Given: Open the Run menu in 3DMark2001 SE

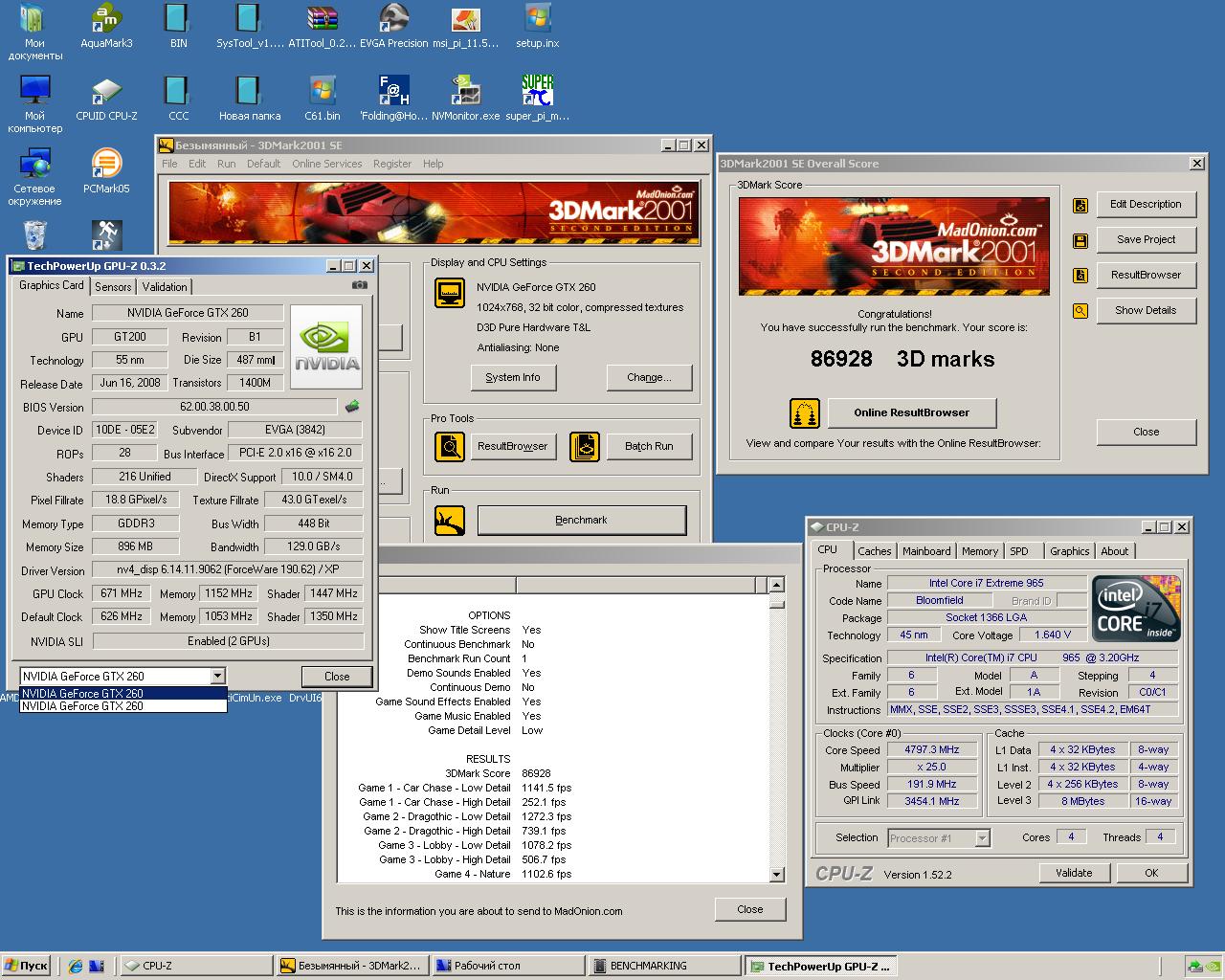Looking at the screenshot, I should pos(226,164).
